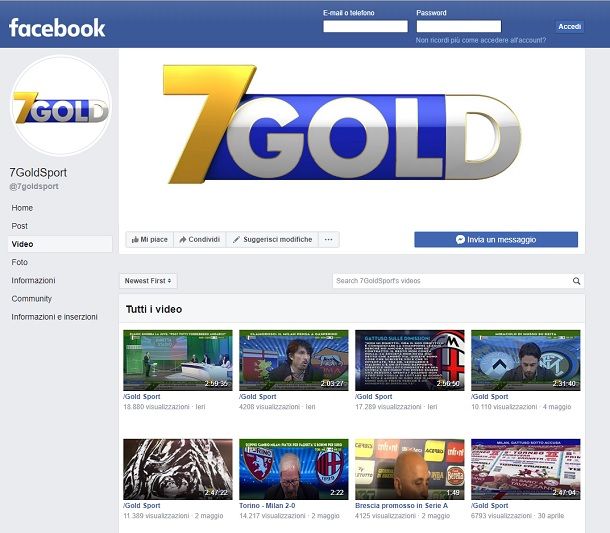Open 7Gold Sport title with 4208 visualizzazioni
The width and height of the screenshot is (610, 533).
pyautogui.click(x=258, y=396)
